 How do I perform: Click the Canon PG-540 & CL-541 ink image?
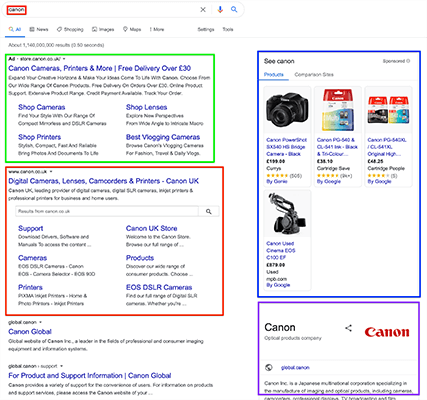[x=338, y=110]
